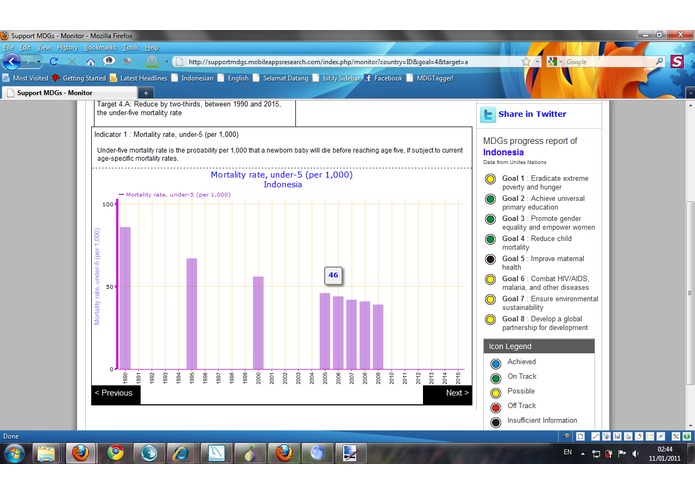Reload the page with the refresh icon
The image size is (695, 494).
[x=54, y=62]
